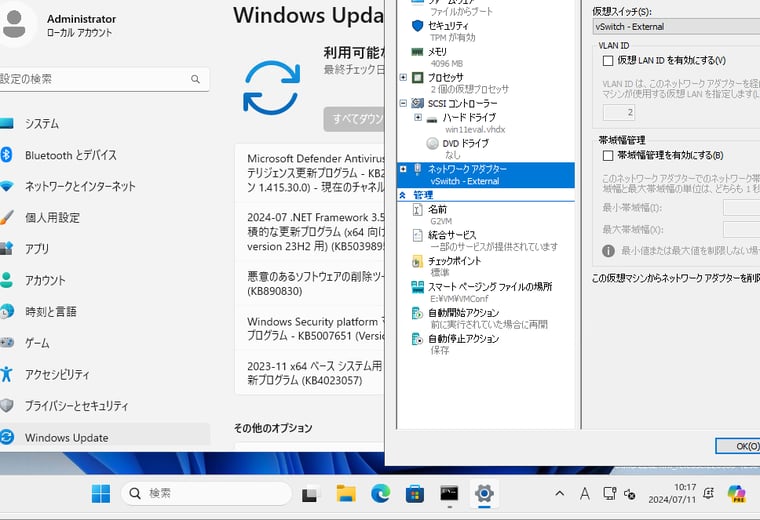Open Microsoft Store from the taskbar
Screen dimensions: 760x520
[415, 494]
